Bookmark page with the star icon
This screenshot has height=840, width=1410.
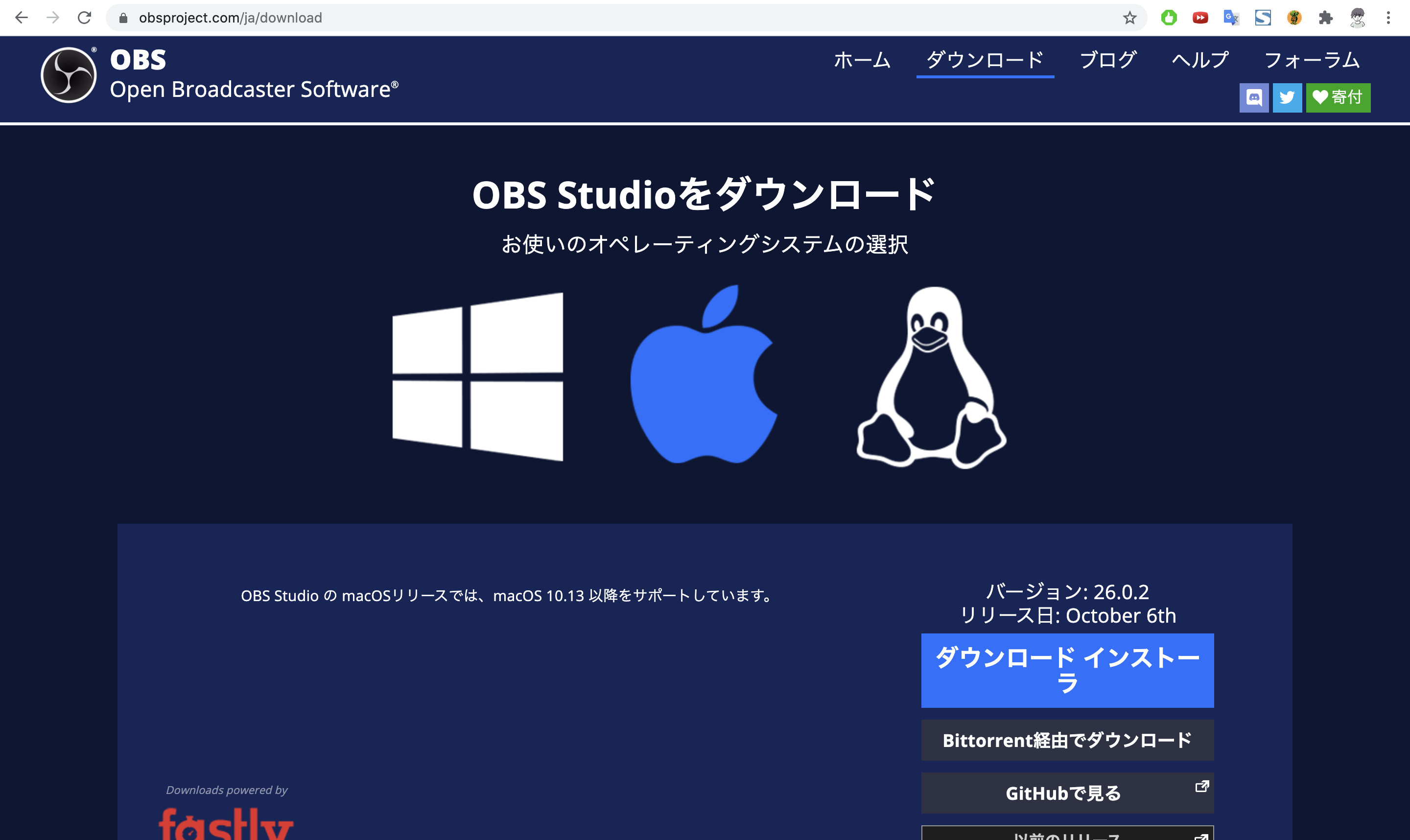pyautogui.click(x=1130, y=18)
